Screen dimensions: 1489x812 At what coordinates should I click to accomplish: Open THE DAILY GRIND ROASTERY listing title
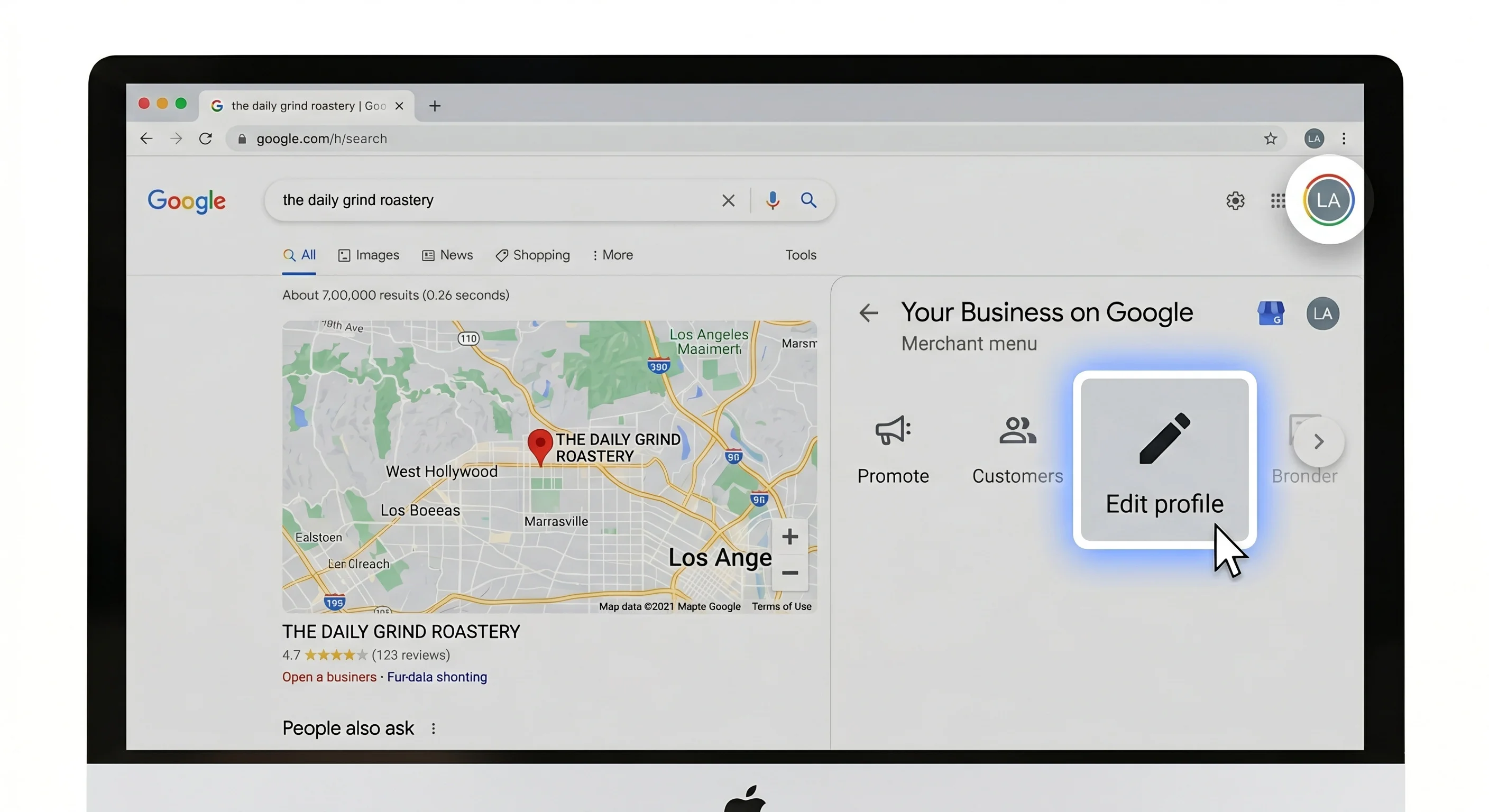[401, 632]
